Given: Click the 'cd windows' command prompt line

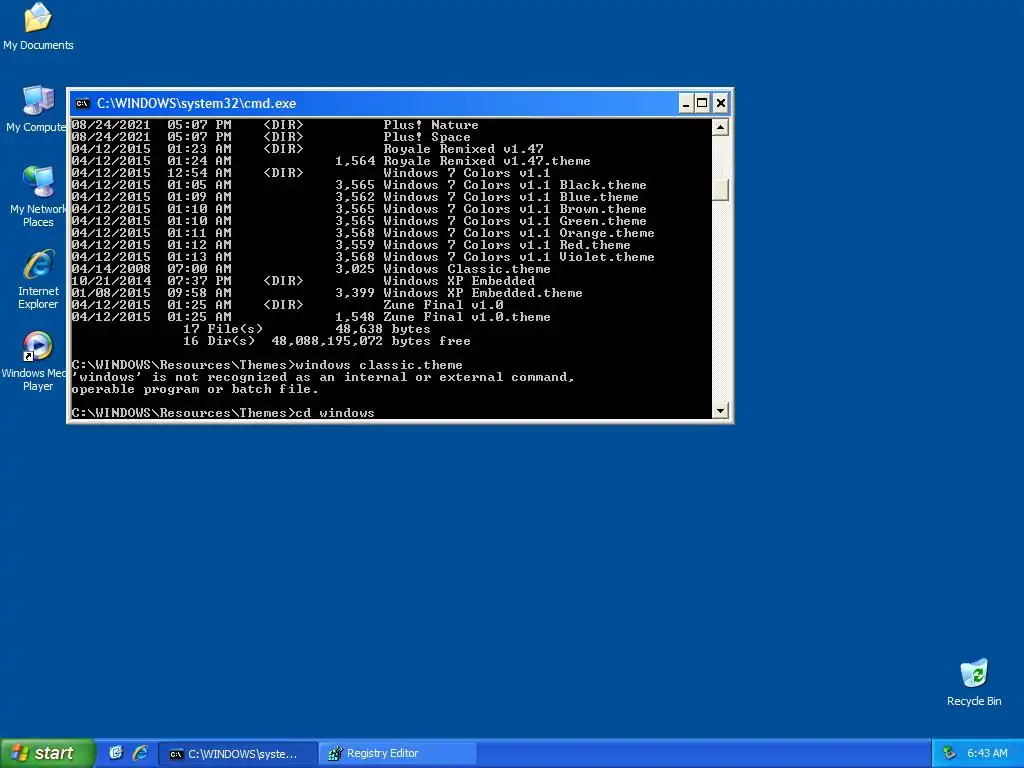Looking at the screenshot, I should [223, 413].
